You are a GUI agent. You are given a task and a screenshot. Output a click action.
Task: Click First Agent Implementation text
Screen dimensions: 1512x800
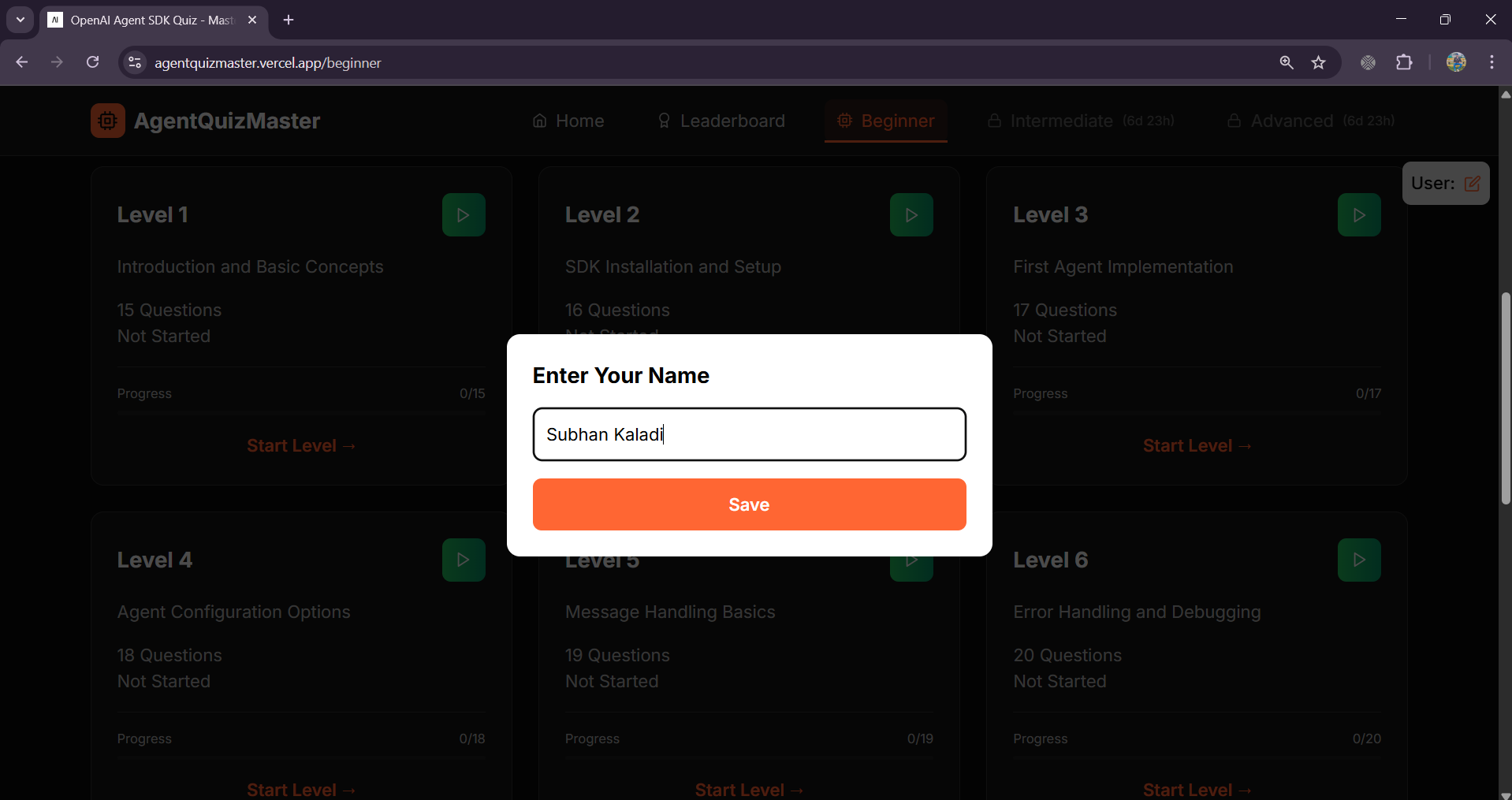(x=1123, y=266)
